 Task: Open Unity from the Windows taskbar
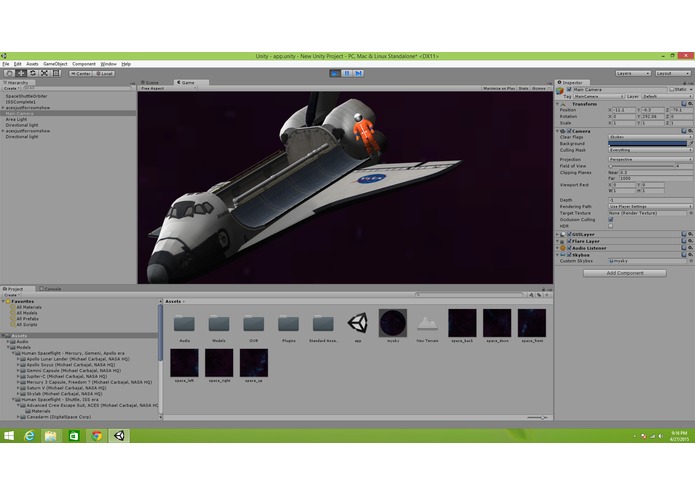(119, 436)
